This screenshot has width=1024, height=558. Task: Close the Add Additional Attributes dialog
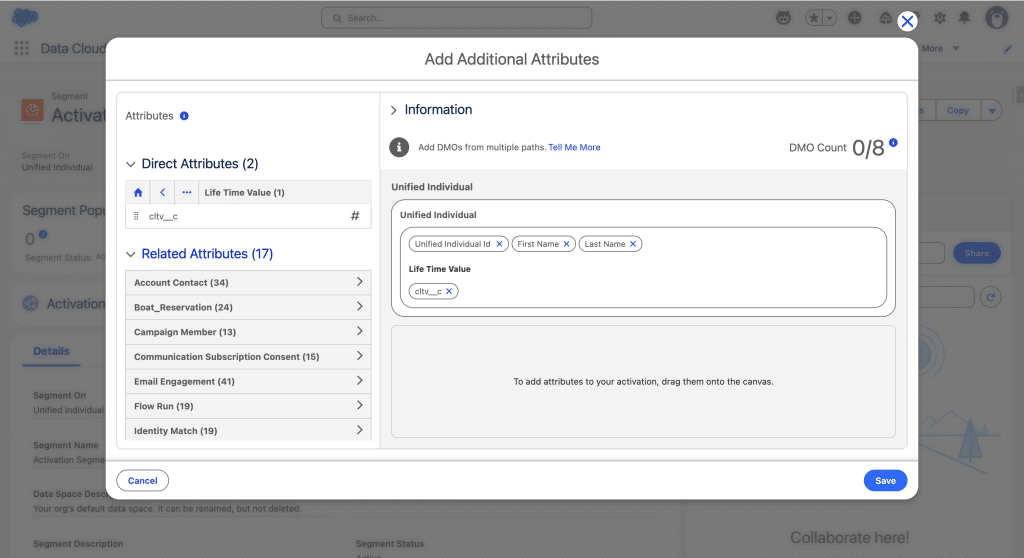pos(907,21)
